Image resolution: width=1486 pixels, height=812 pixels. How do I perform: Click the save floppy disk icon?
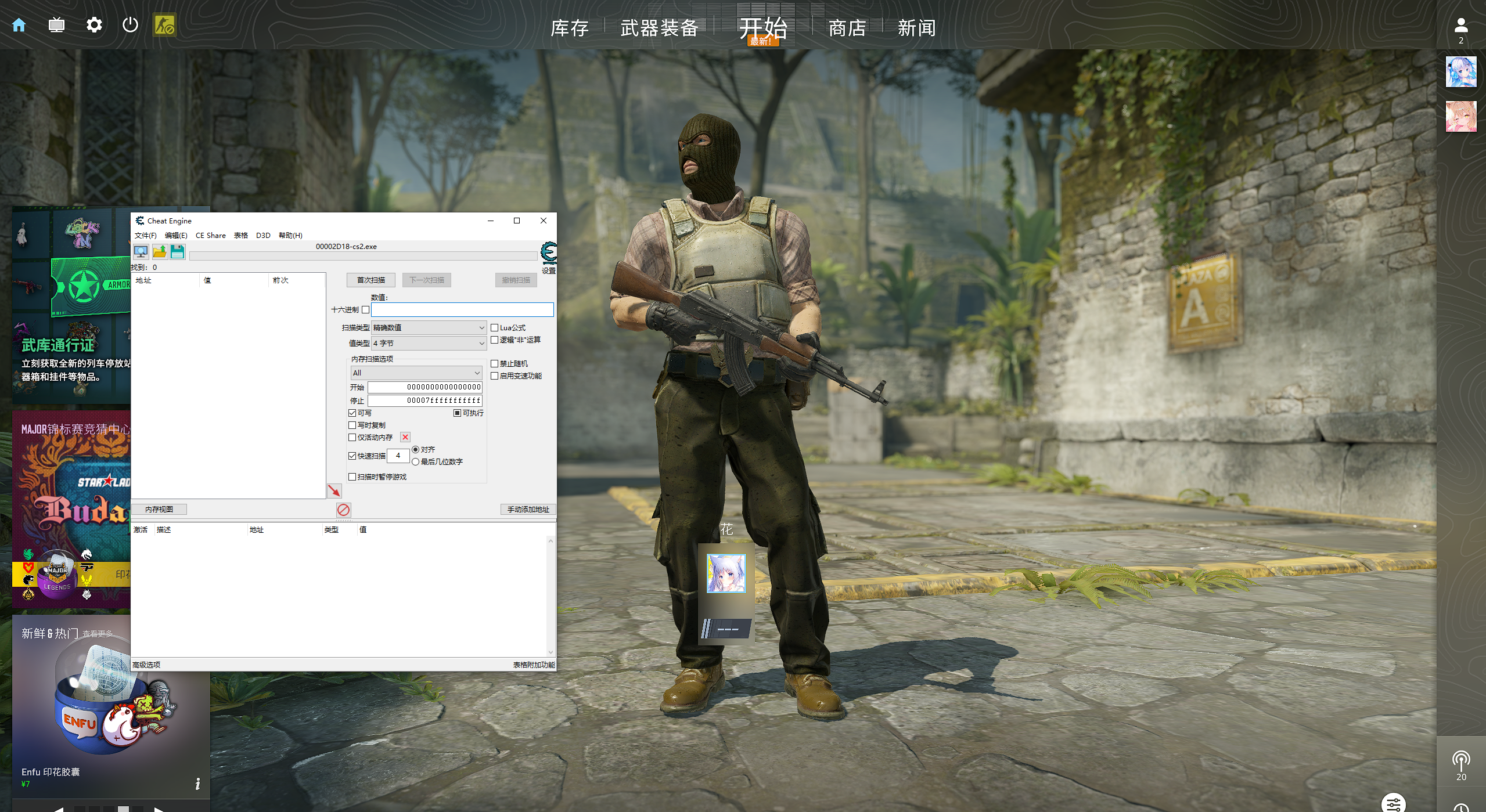178,252
